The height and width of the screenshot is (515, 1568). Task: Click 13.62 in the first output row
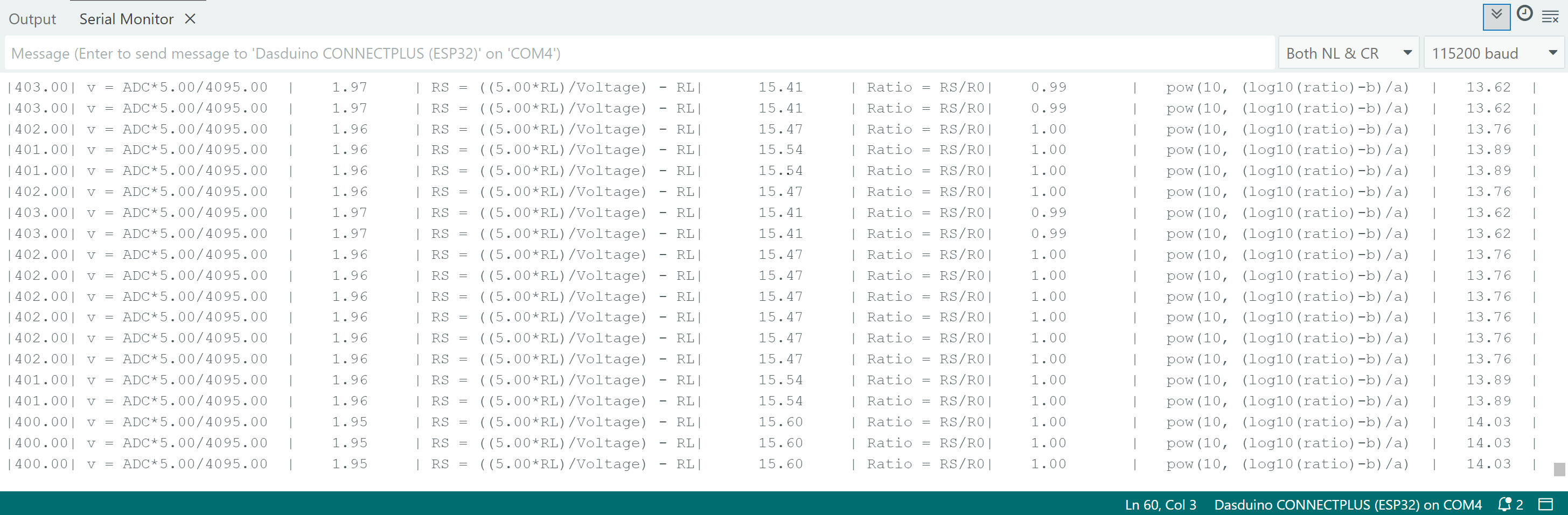(x=1488, y=88)
